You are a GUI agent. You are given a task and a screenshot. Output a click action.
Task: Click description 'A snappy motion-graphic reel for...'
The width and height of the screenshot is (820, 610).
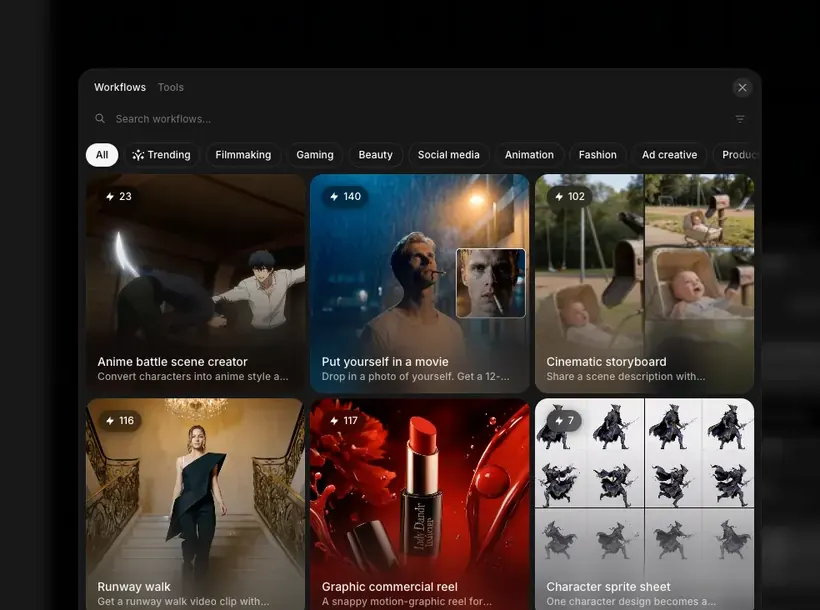pyautogui.click(x=406, y=602)
